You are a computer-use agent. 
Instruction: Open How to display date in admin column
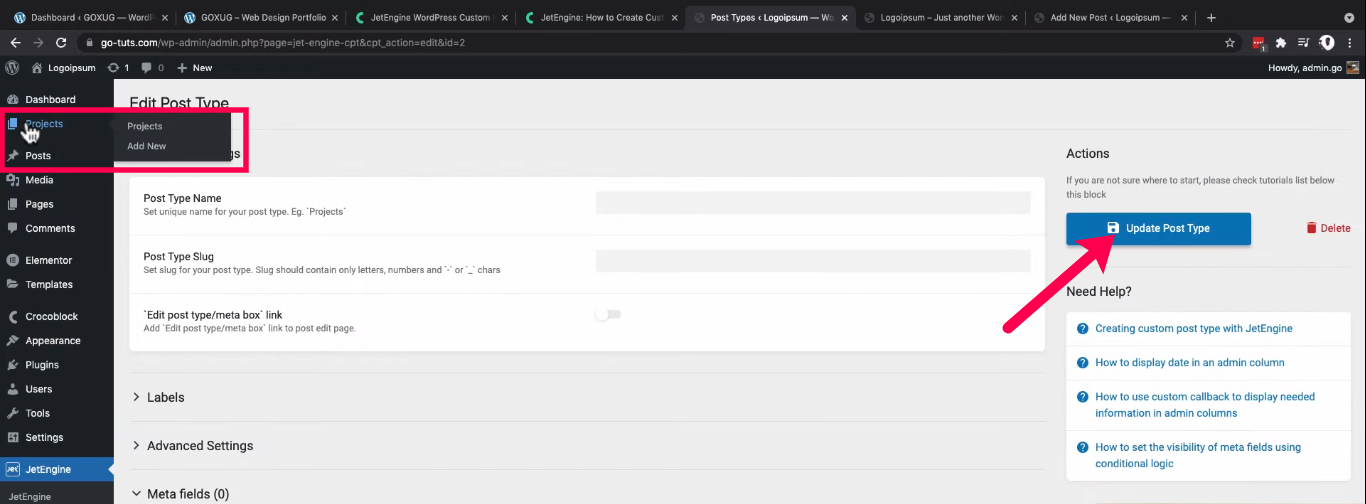[x=1190, y=362]
